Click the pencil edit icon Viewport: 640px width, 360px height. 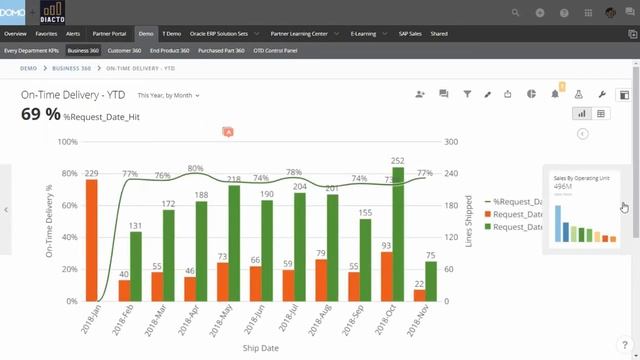point(487,94)
